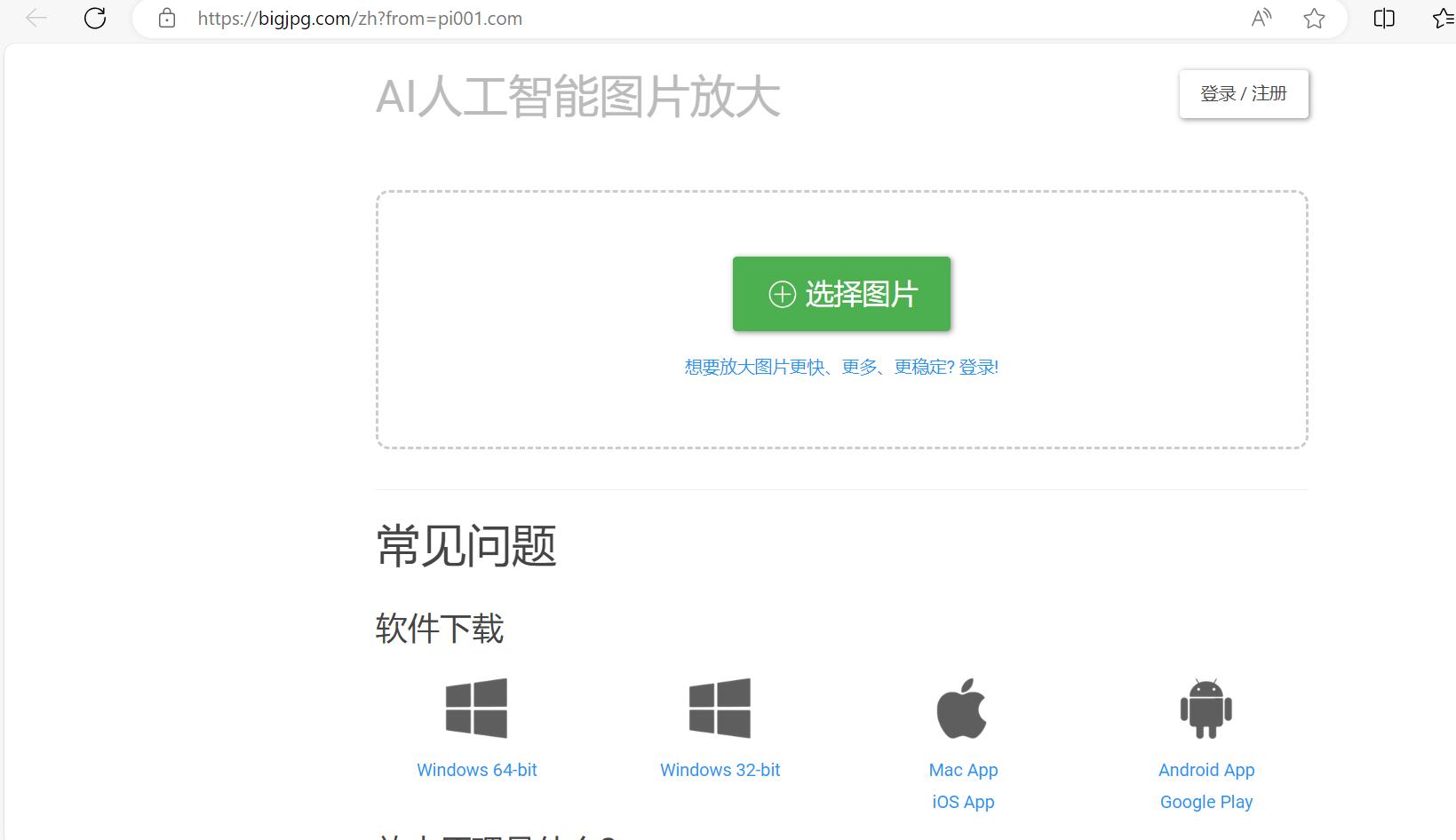Open the Google Play link
The height and width of the screenshot is (840, 1456).
click(1206, 802)
